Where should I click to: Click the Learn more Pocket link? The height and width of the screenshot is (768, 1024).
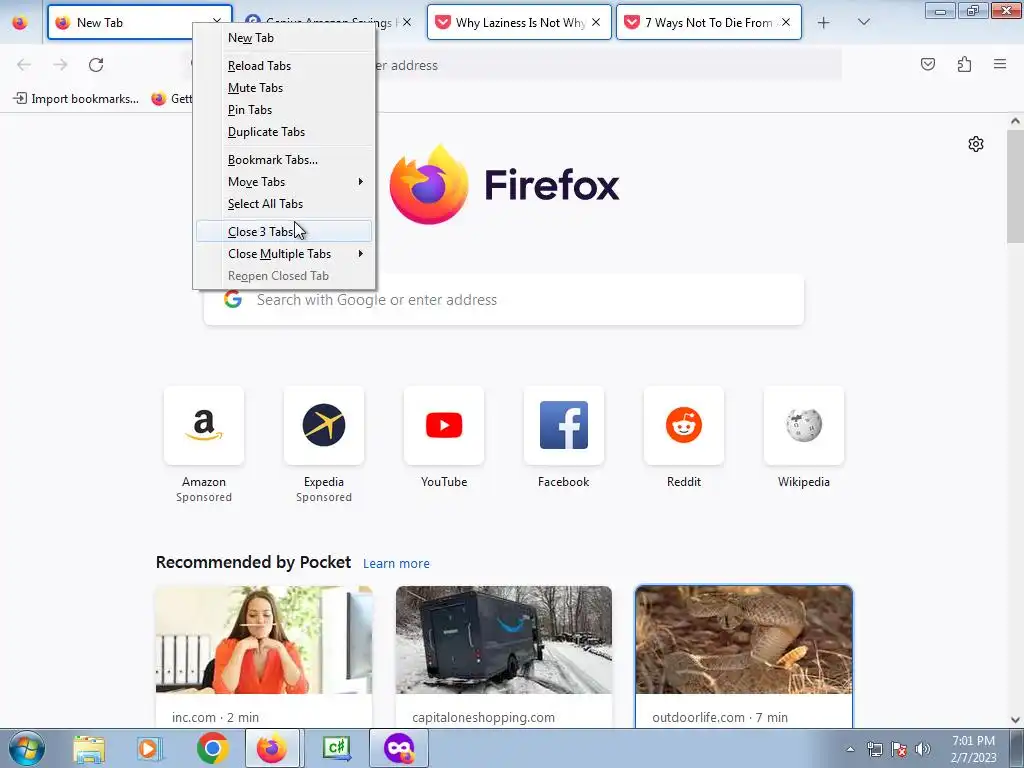click(x=396, y=564)
